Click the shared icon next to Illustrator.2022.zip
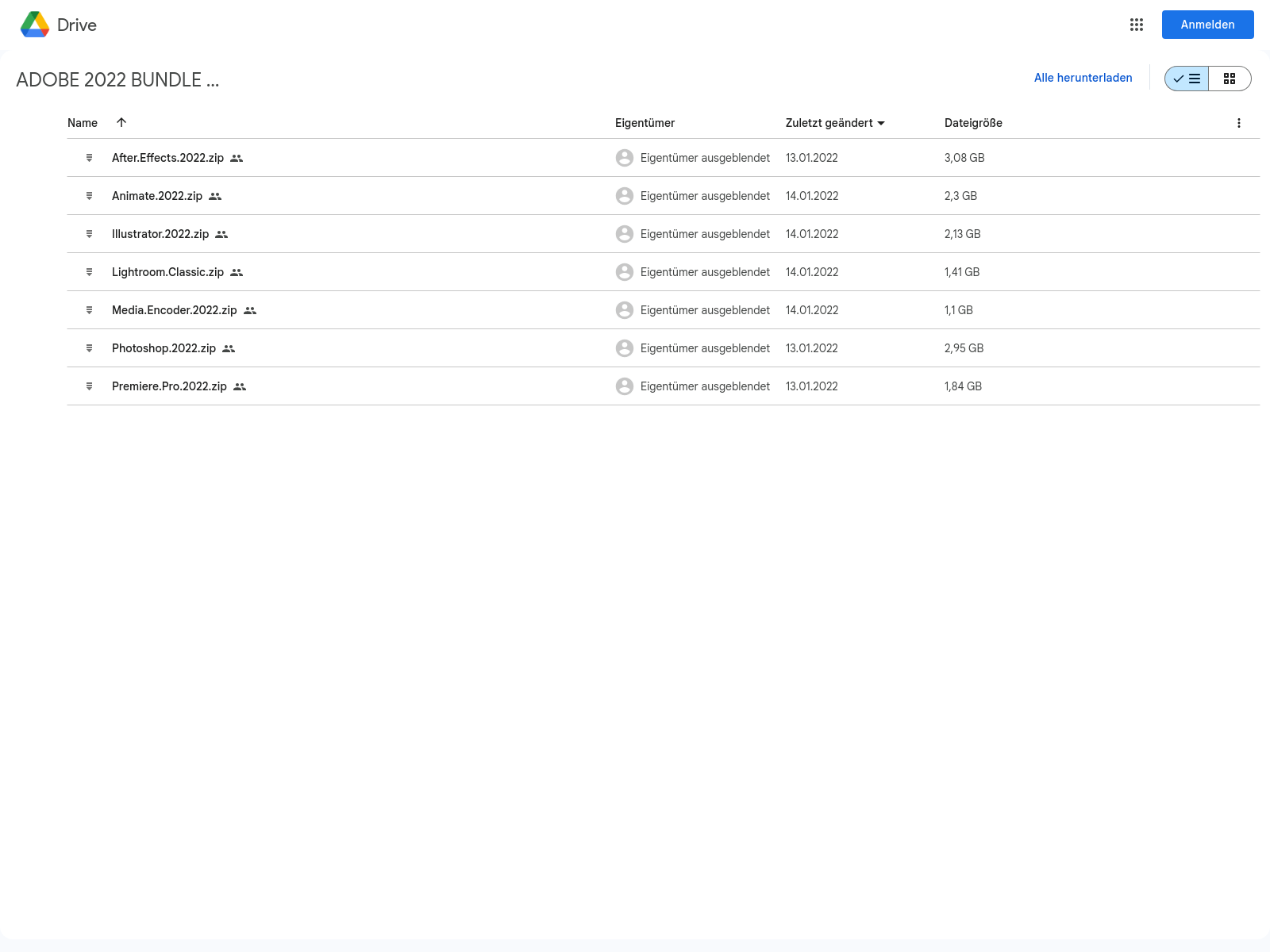Viewport: 1270px width, 952px height. (x=221, y=235)
